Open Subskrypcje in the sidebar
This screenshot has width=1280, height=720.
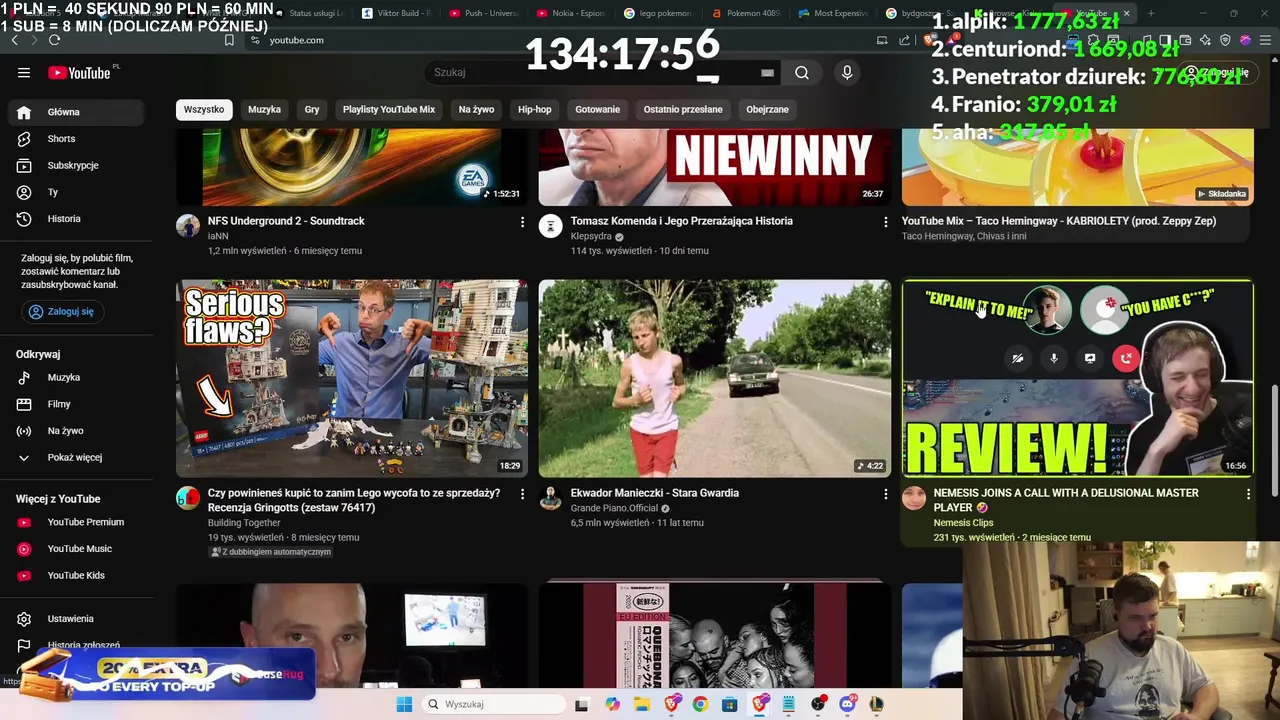[79, 165]
